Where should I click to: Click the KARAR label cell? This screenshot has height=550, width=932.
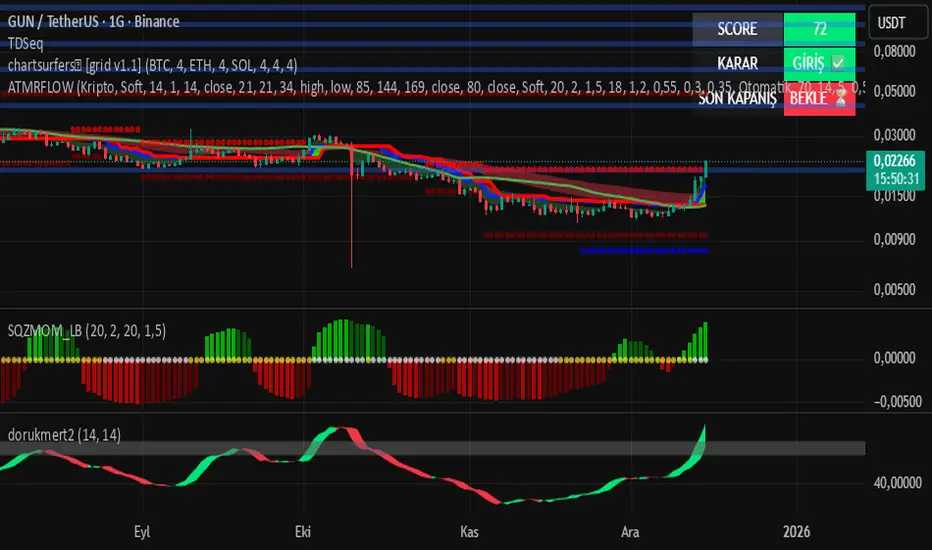(738, 63)
